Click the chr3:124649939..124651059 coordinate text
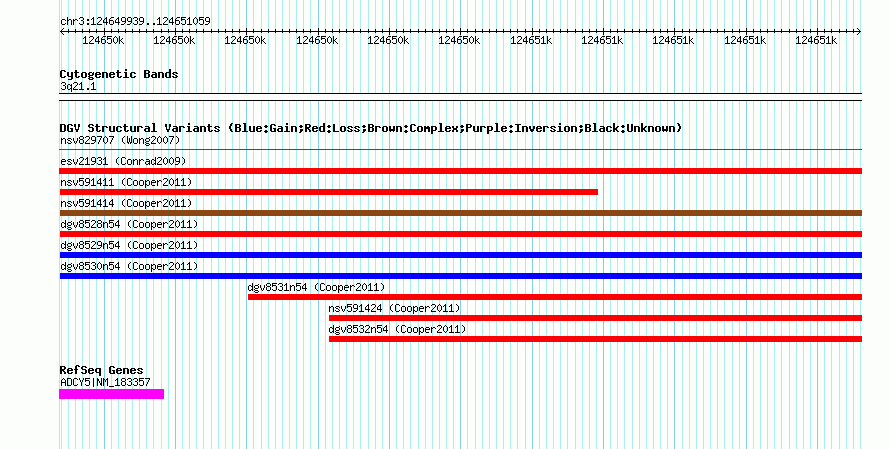Screen dimensions: 890x449 click(135, 22)
